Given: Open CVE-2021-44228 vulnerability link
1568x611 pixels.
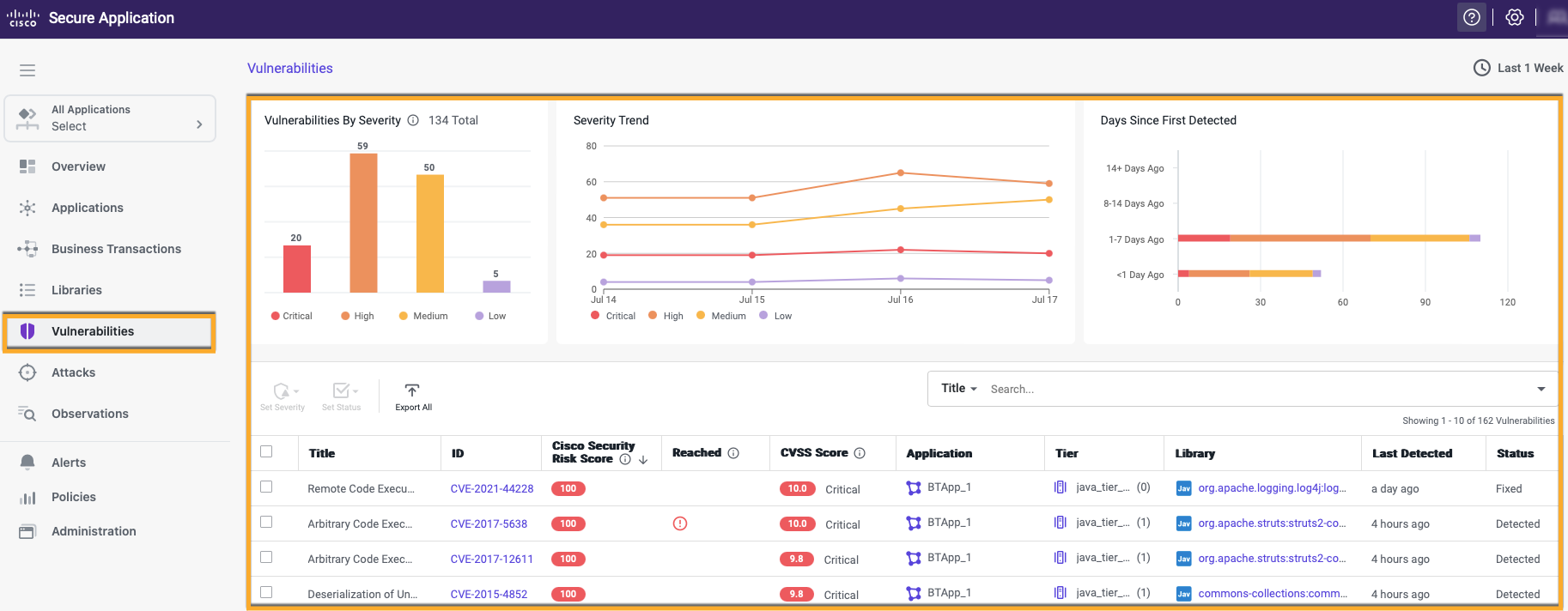Looking at the screenshot, I should (492, 489).
